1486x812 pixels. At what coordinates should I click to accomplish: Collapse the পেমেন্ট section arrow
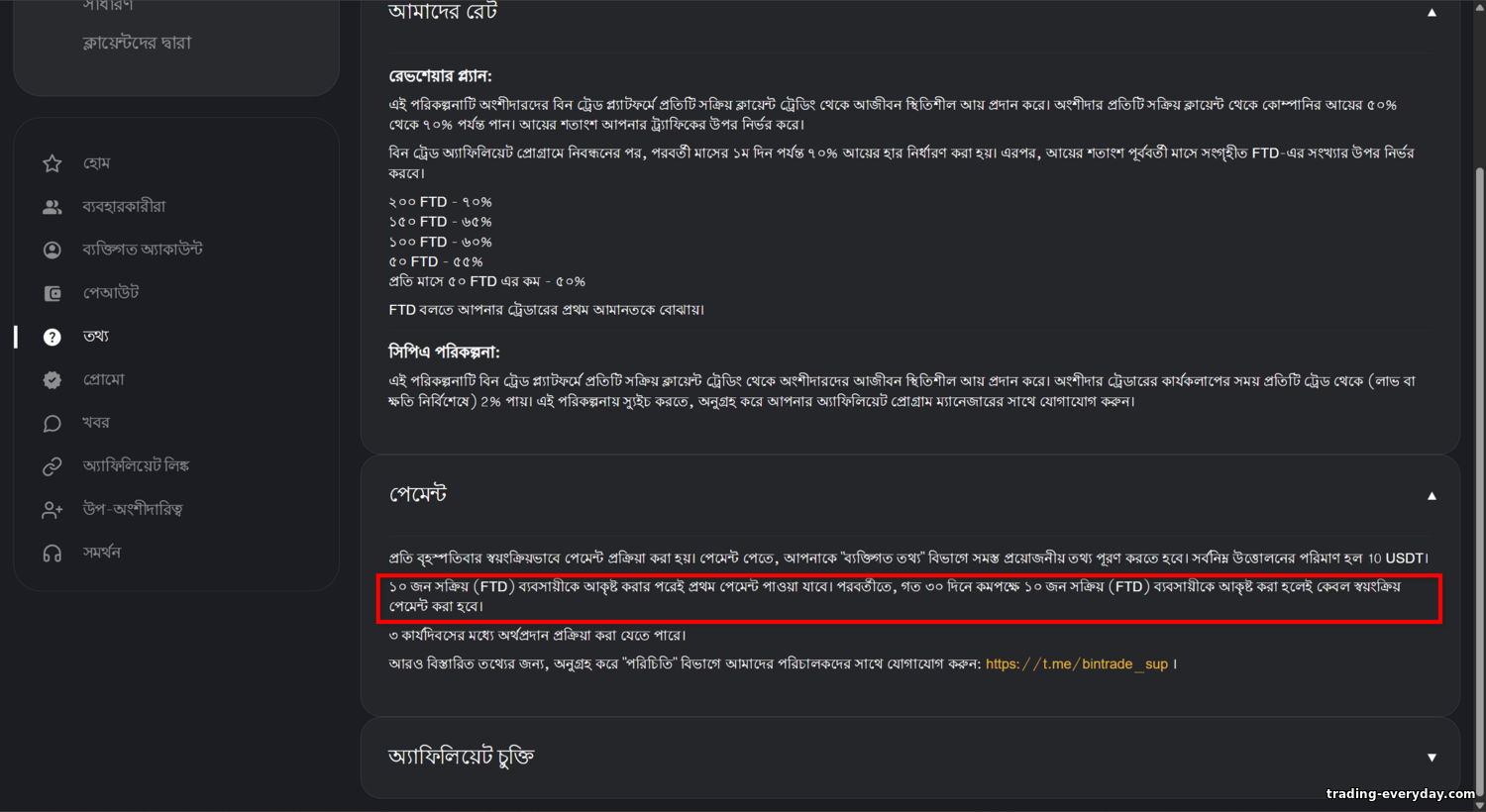1432,496
